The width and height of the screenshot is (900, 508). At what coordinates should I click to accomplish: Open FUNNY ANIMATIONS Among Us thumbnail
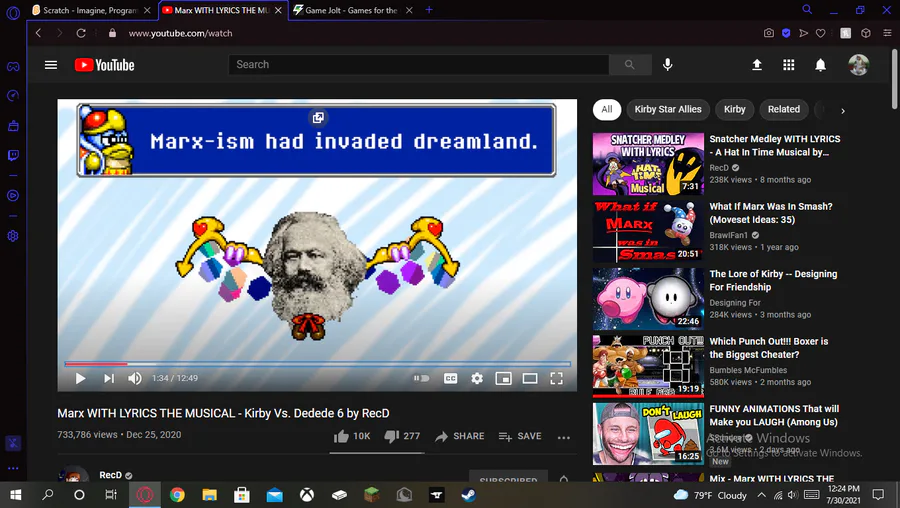pos(648,434)
